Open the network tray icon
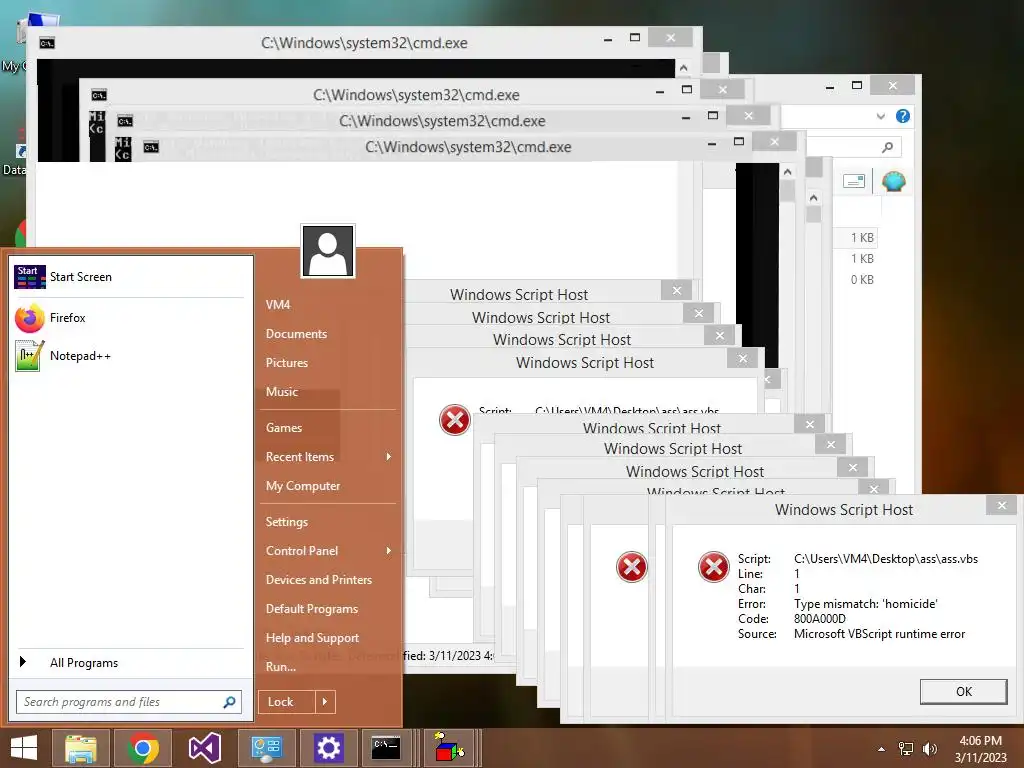1024x768 pixels. click(x=906, y=749)
